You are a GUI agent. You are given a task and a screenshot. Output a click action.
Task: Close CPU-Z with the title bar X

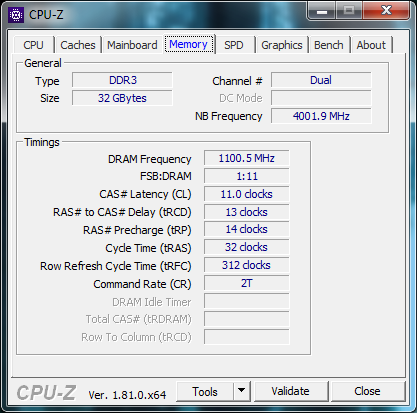(x=386, y=11)
